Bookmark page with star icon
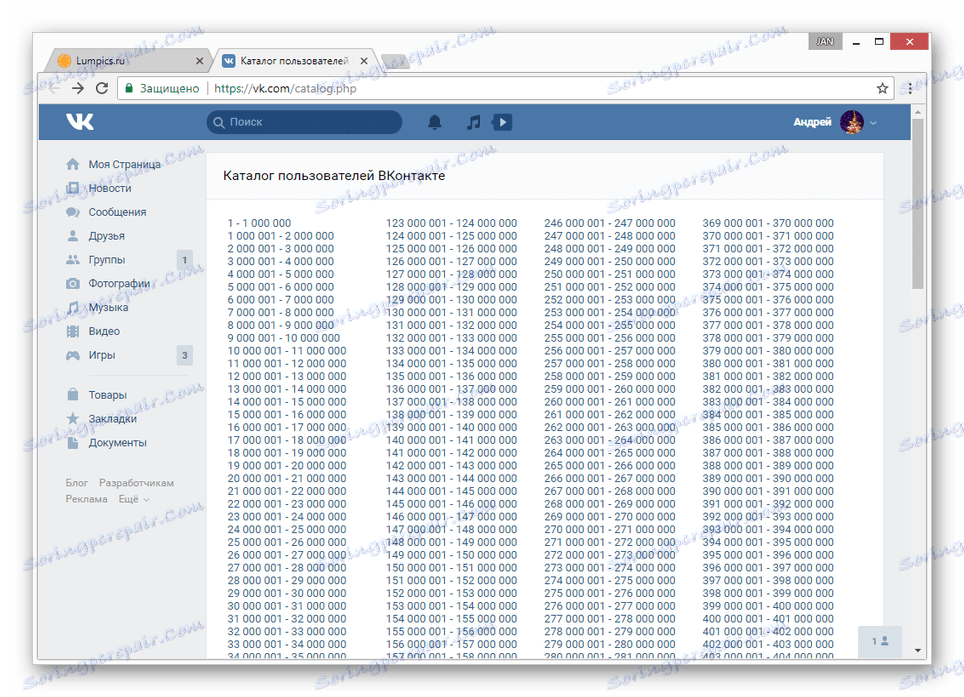Screen dimensions: 964x697 882,89
